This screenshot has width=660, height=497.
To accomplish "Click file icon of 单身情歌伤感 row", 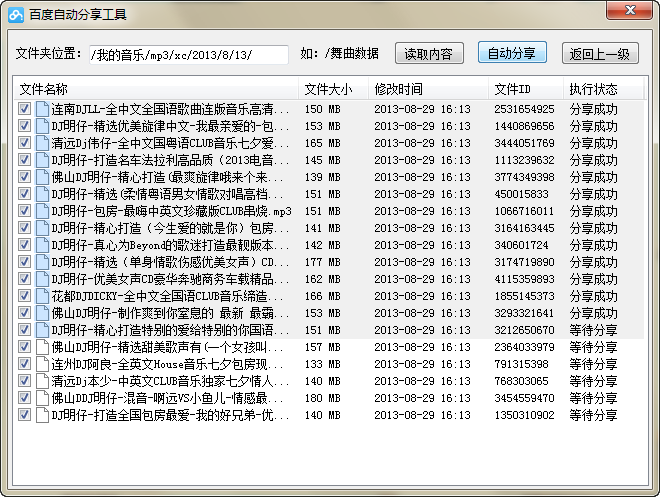I will pos(42,262).
